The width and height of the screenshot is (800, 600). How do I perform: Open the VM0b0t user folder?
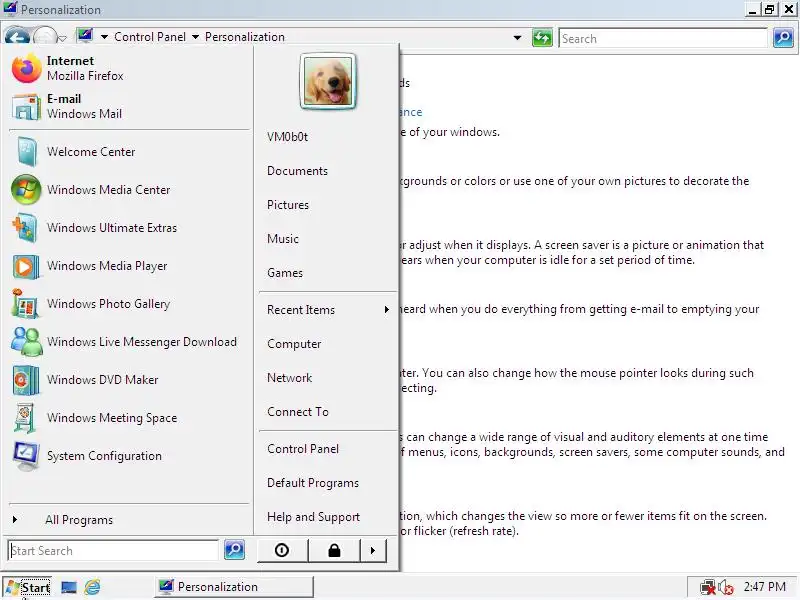click(x=287, y=137)
